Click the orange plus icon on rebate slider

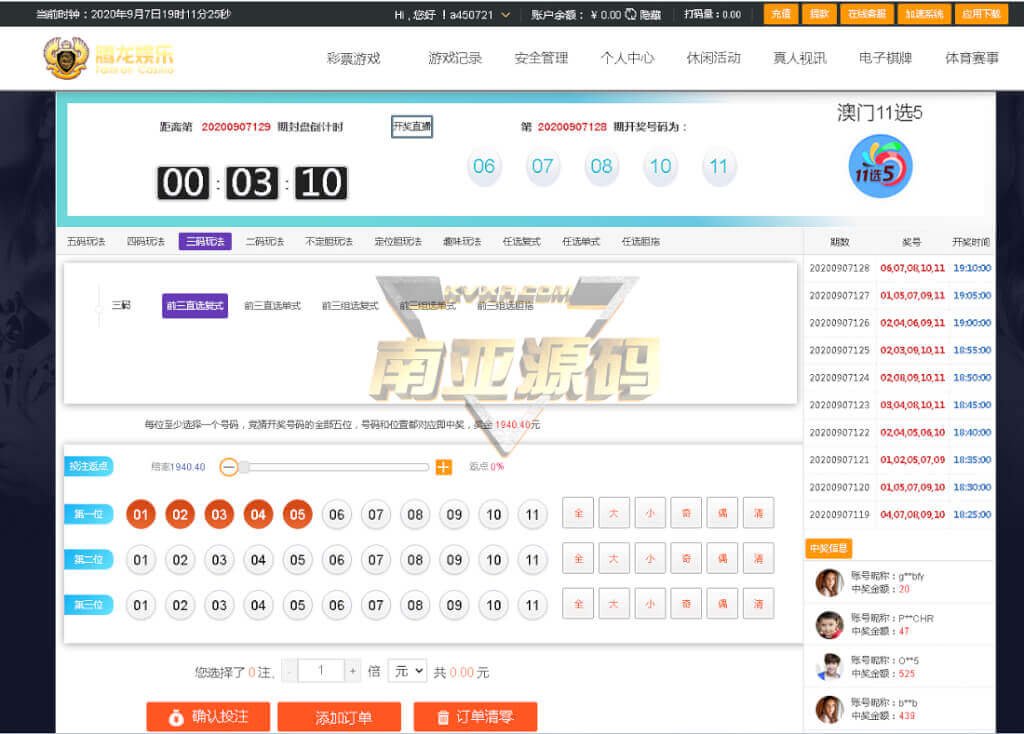pos(444,467)
